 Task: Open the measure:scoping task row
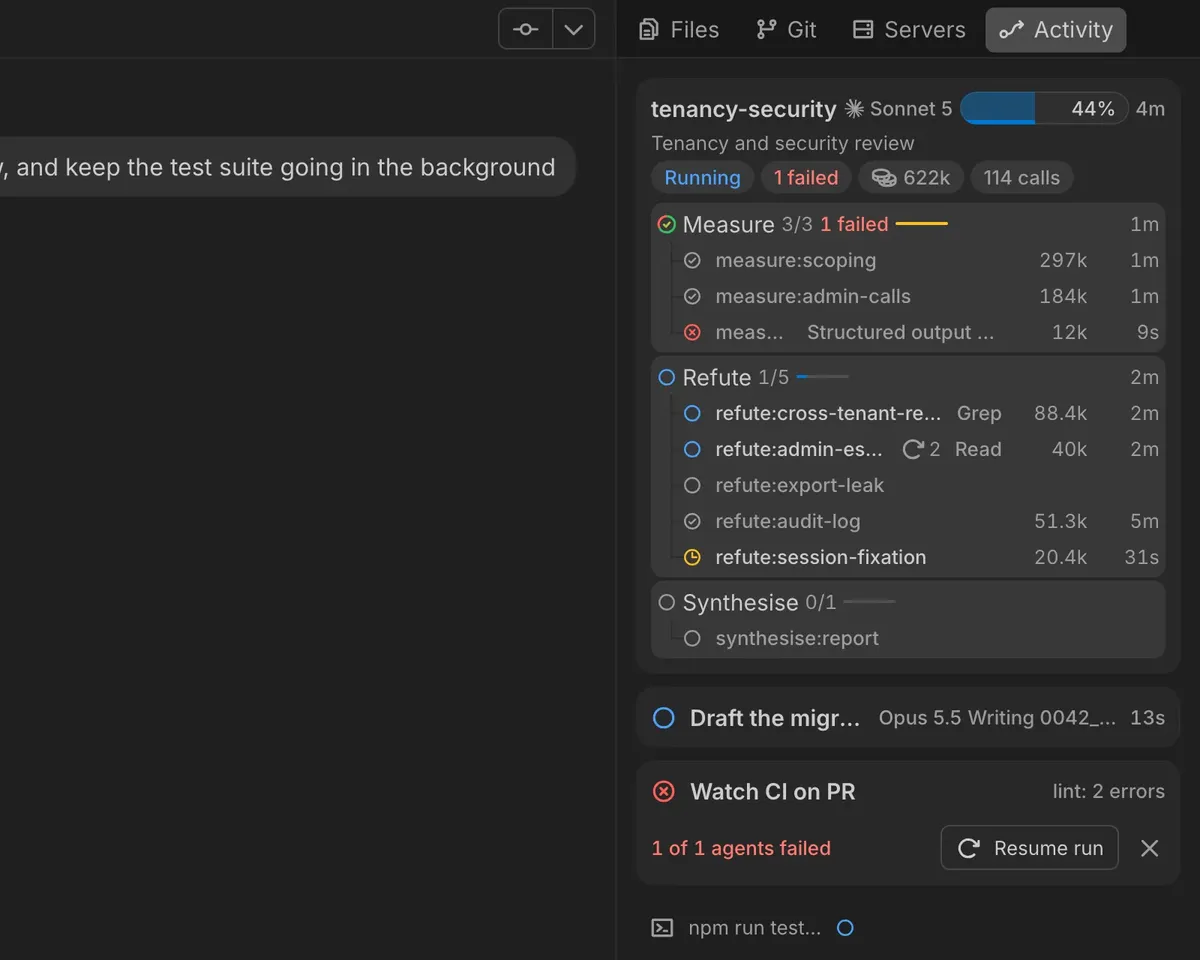920,260
